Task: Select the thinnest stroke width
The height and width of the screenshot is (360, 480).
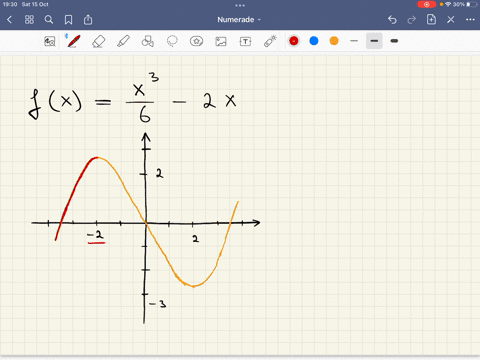Action: tap(354, 41)
